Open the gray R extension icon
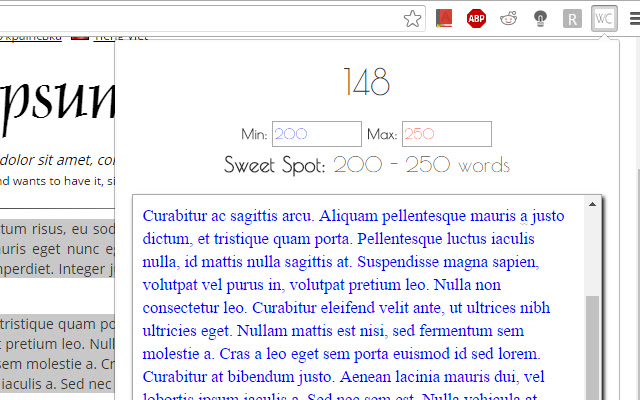Screen dimensions: 640x400 pos(572,19)
